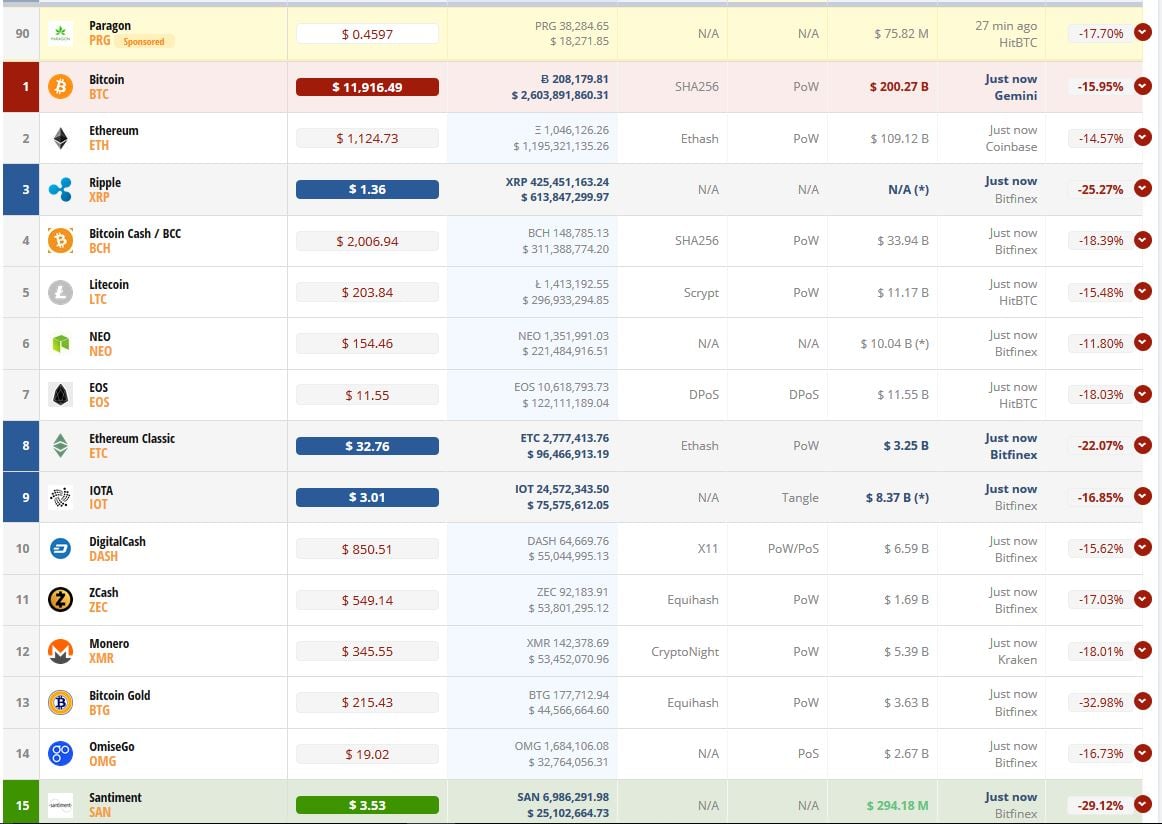Viewport: 1162px width, 824px height.
Task: Click the Ethereum Classic price $ 32.76
Action: pos(367,446)
